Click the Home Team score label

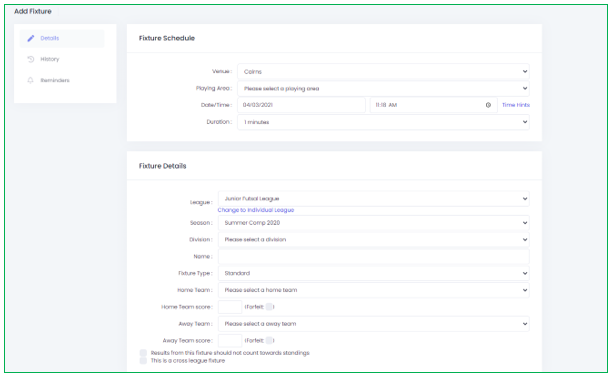coord(187,307)
